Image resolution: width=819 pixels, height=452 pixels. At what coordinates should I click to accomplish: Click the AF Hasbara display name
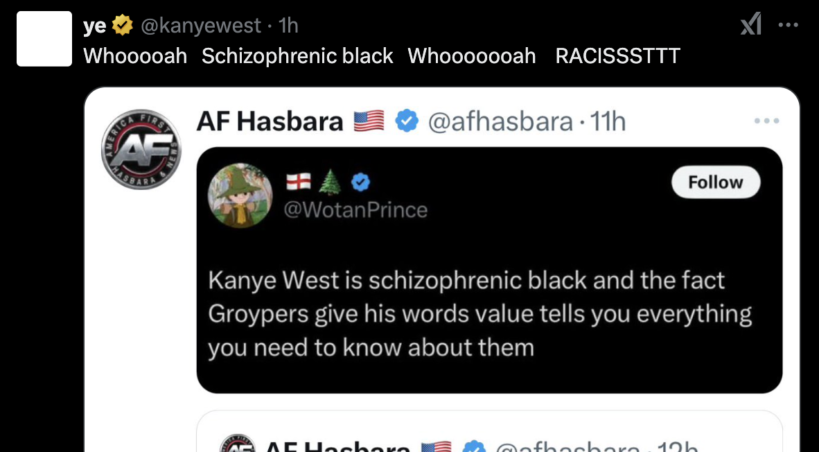pyautogui.click(x=269, y=122)
